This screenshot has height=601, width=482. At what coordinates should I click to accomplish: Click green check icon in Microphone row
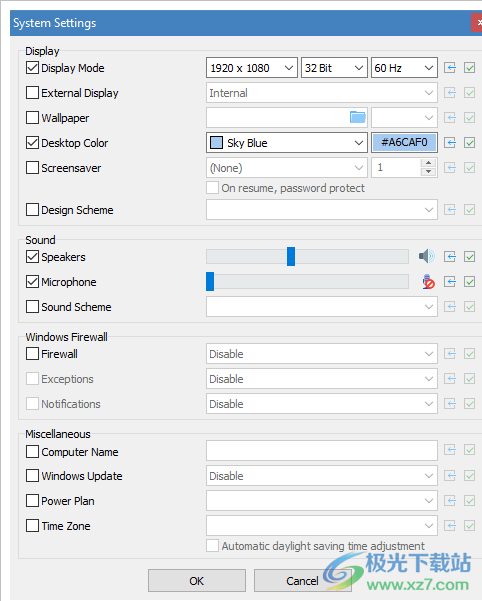point(469,282)
